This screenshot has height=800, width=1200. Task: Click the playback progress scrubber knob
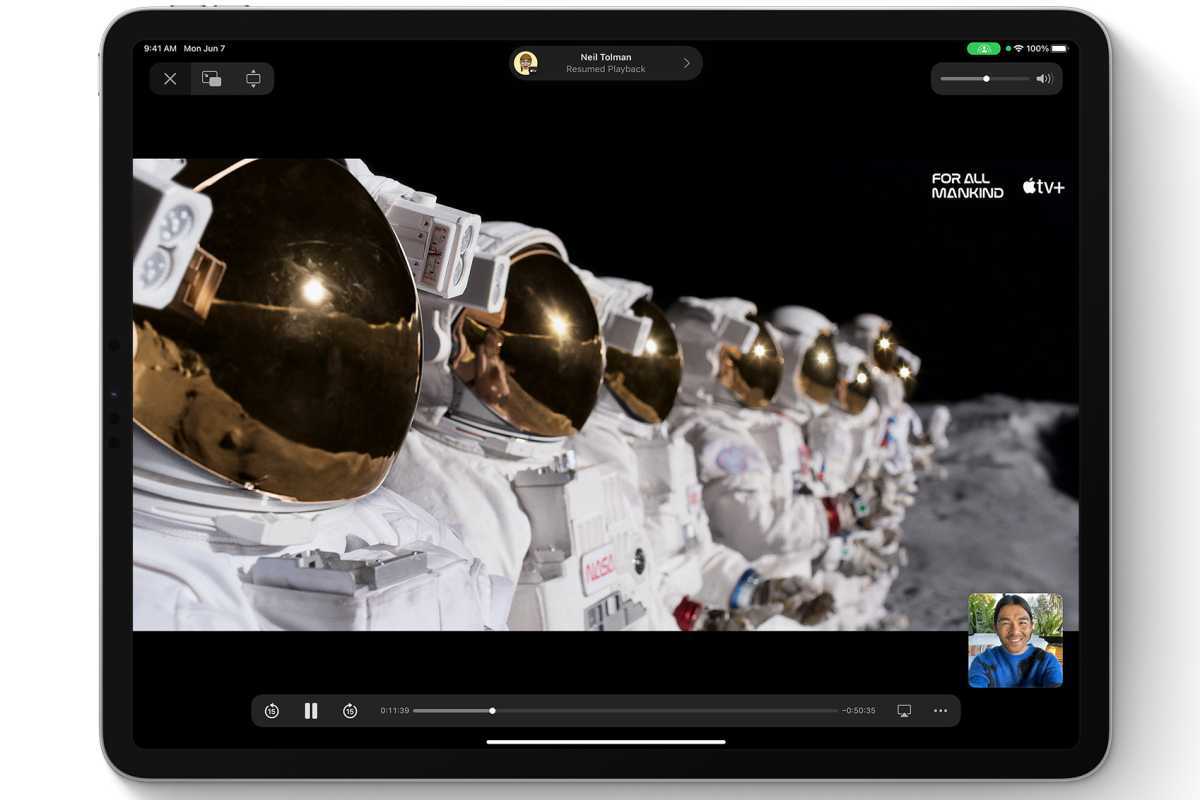(492, 711)
